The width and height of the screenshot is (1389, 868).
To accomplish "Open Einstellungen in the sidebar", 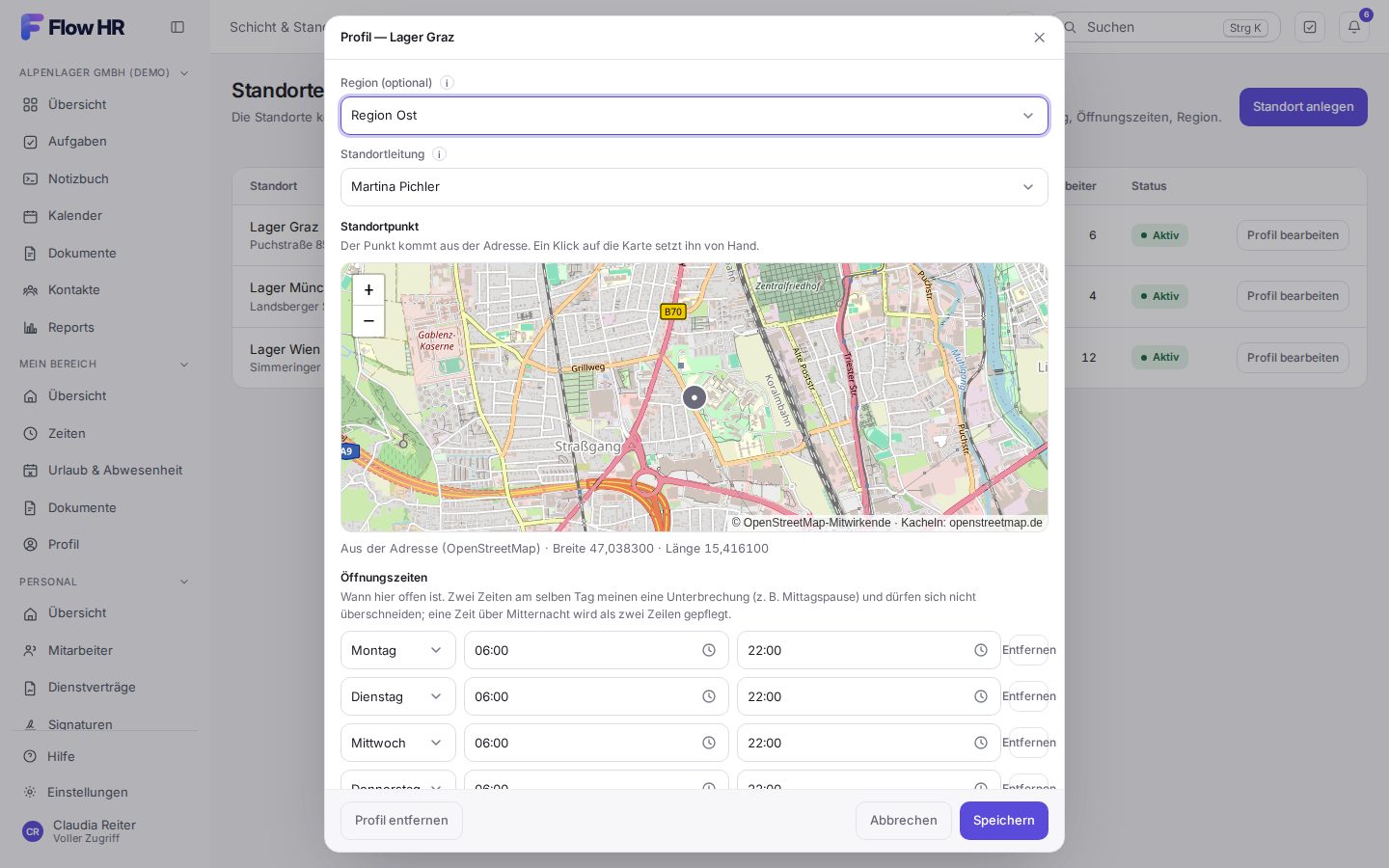I will [x=105, y=793].
